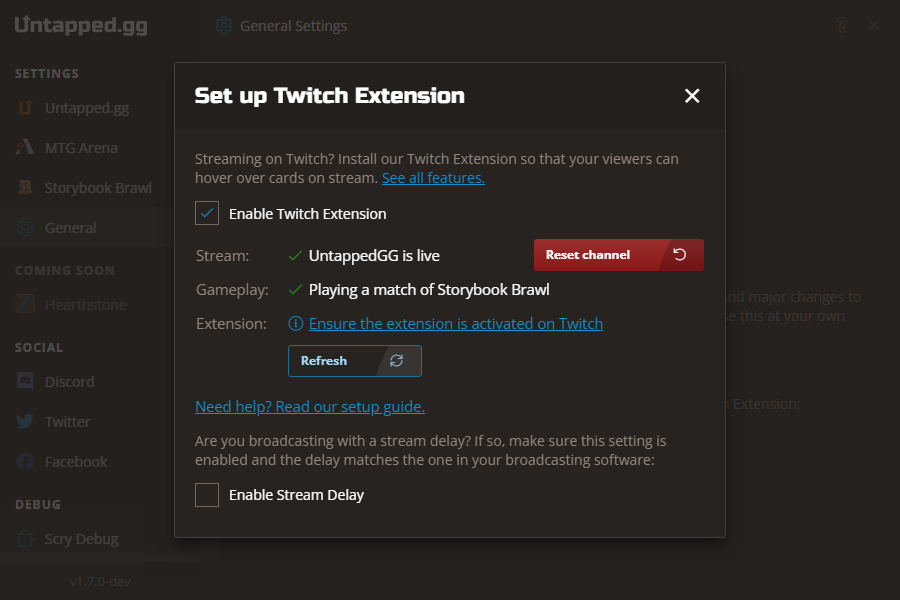This screenshot has width=900, height=600.
Task: Select the Storybook Brawl sidebar icon
Action: coord(25,188)
